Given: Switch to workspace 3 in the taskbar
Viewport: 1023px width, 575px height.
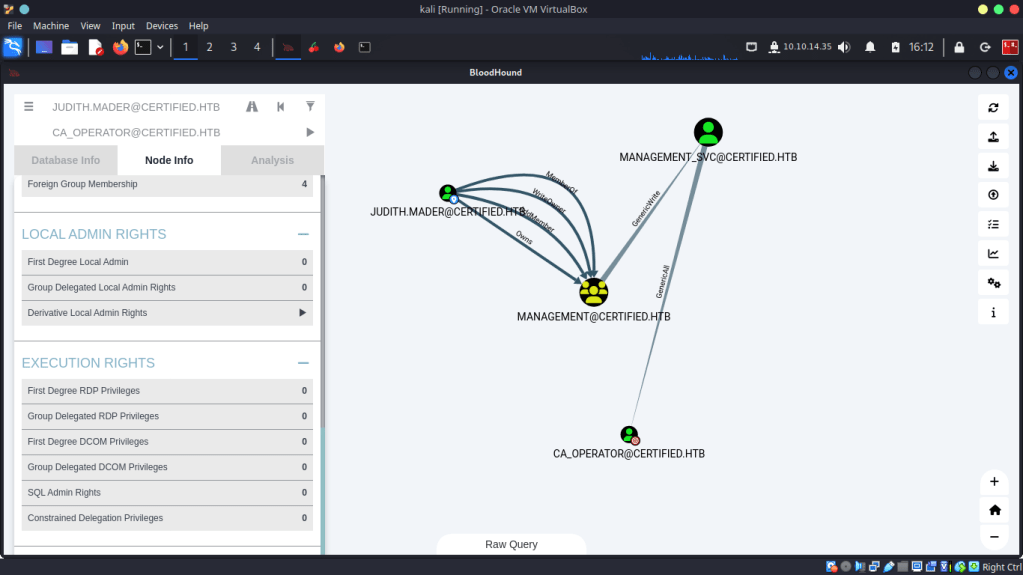Looking at the screenshot, I should 233,47.
